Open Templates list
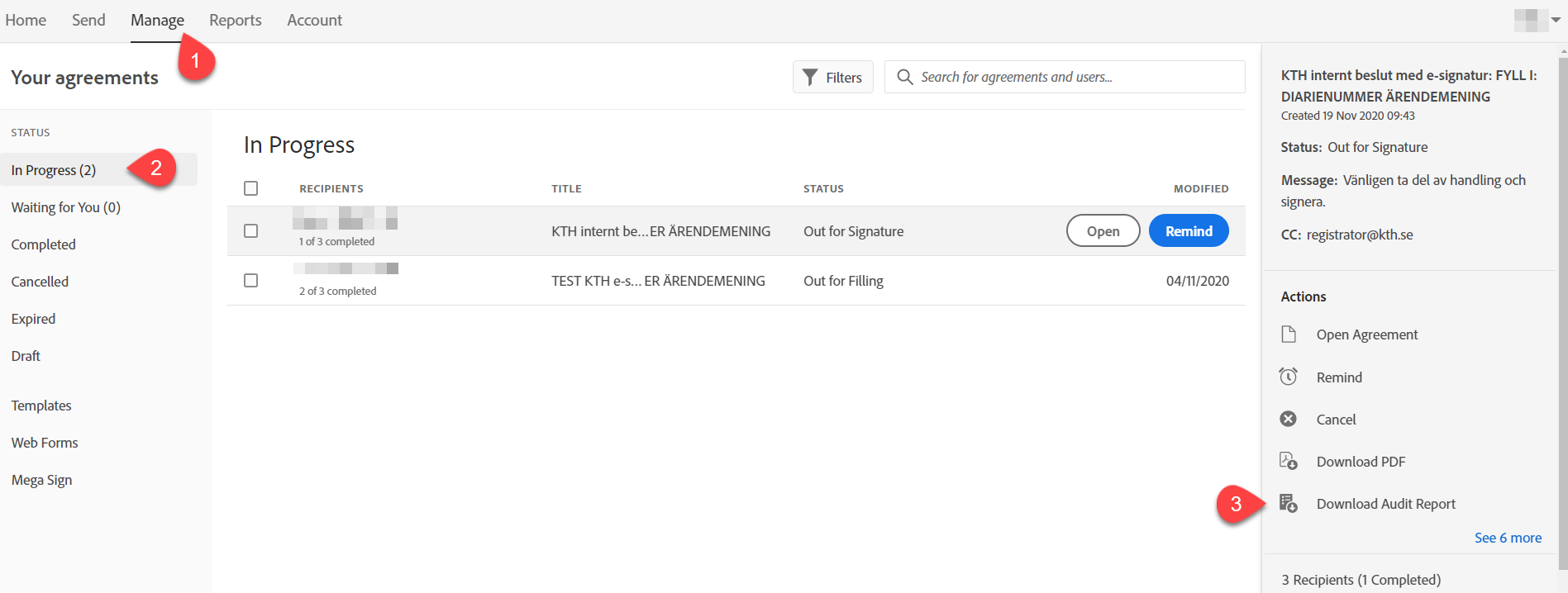Image resolution: width=1568 pixels, height=593 pixels. point(41,406)
